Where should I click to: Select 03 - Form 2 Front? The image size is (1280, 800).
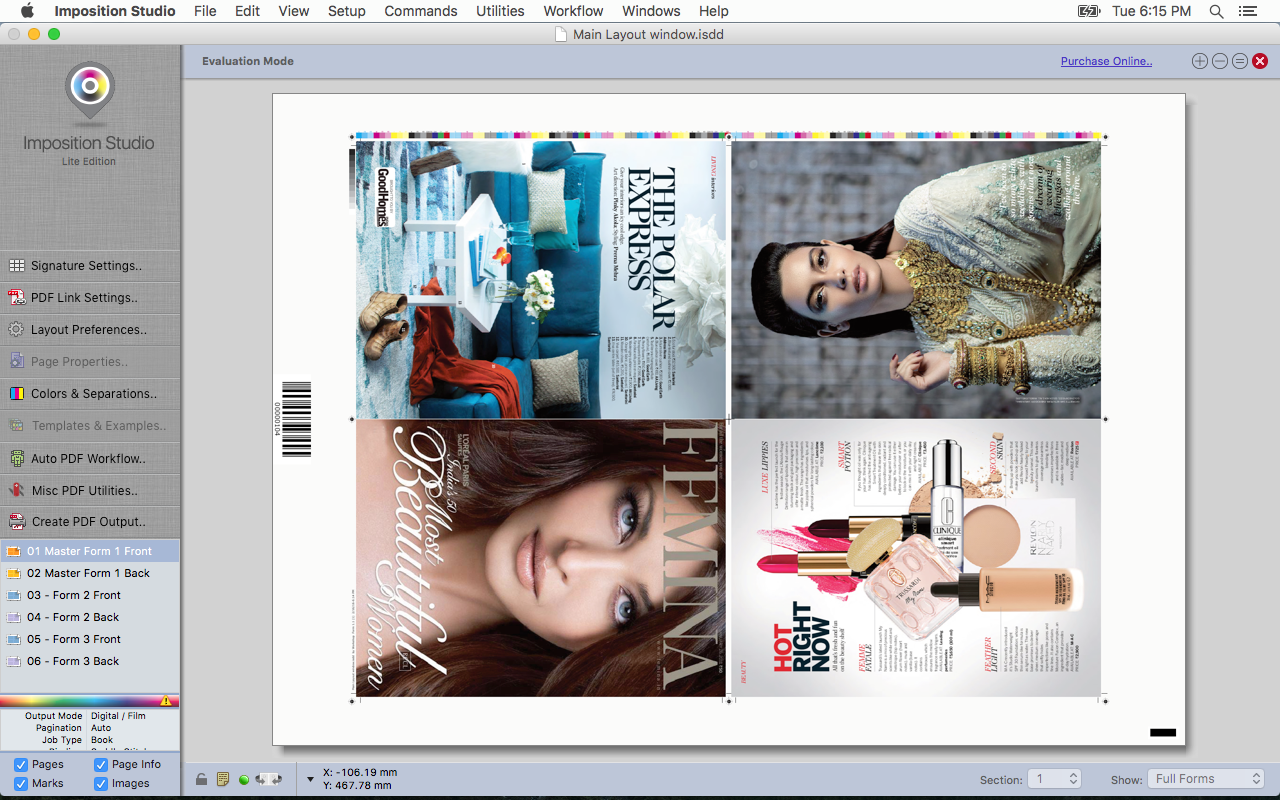coord(90,595)
